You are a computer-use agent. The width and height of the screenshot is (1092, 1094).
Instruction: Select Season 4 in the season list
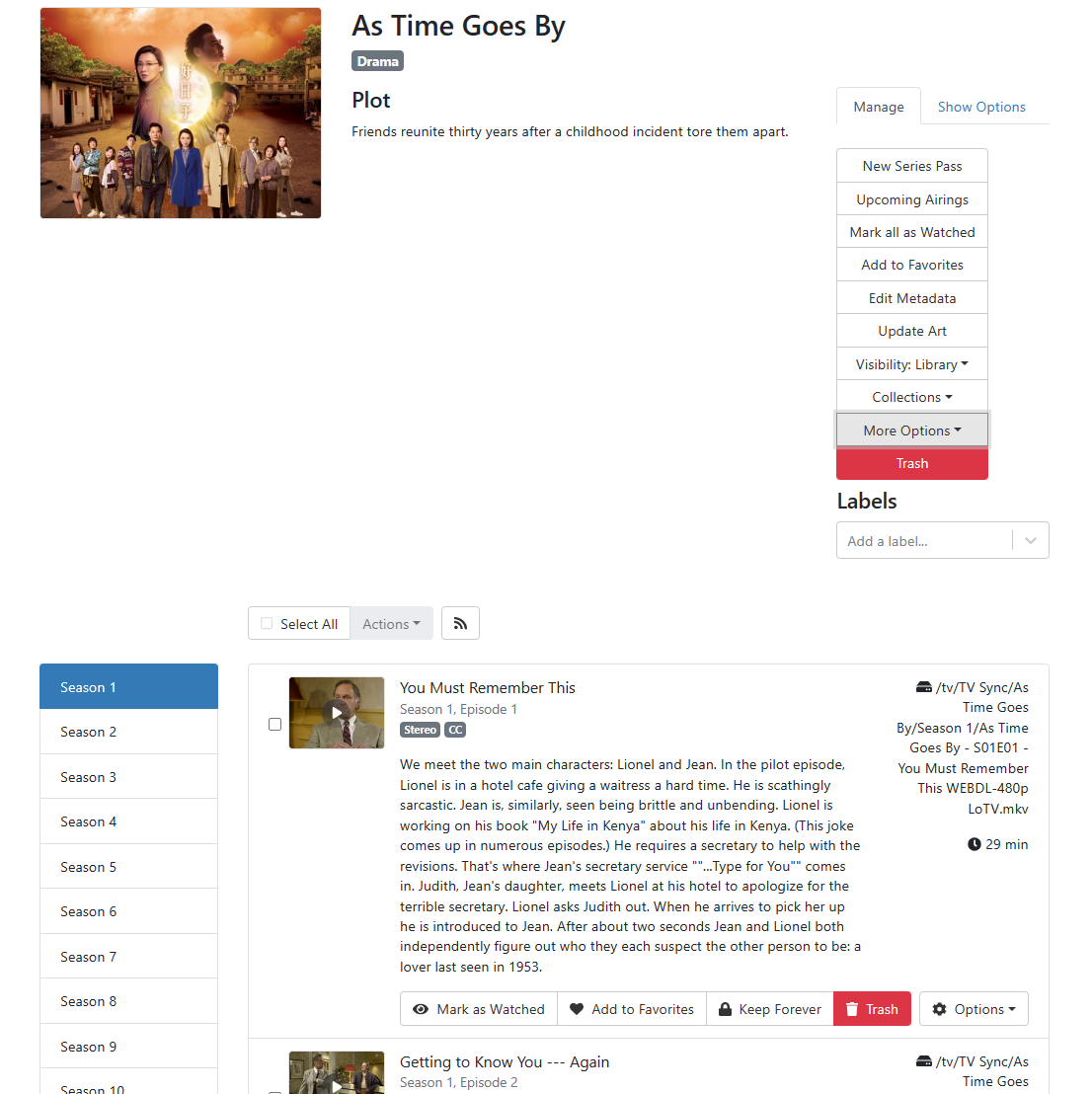click(129, 821)
